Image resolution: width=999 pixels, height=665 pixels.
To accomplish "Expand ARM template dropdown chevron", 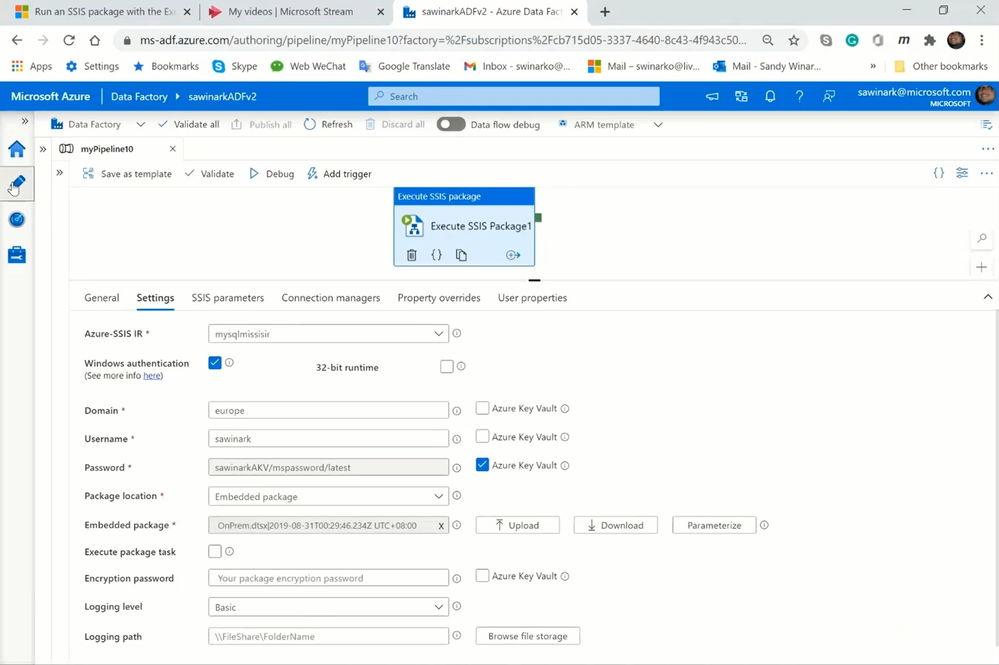I will tap(658, 125).
